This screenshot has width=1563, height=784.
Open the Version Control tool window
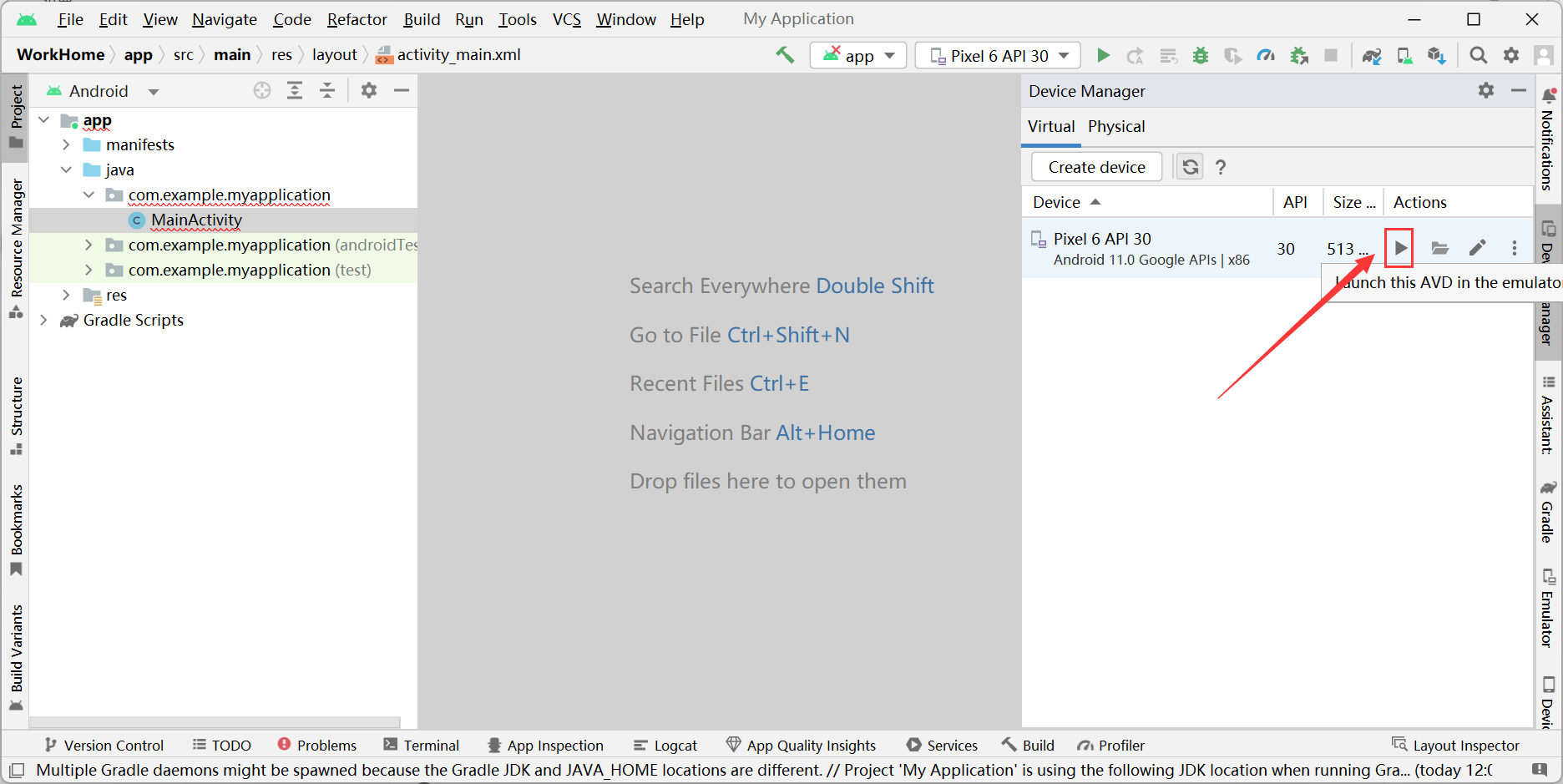tap(104, 745)
